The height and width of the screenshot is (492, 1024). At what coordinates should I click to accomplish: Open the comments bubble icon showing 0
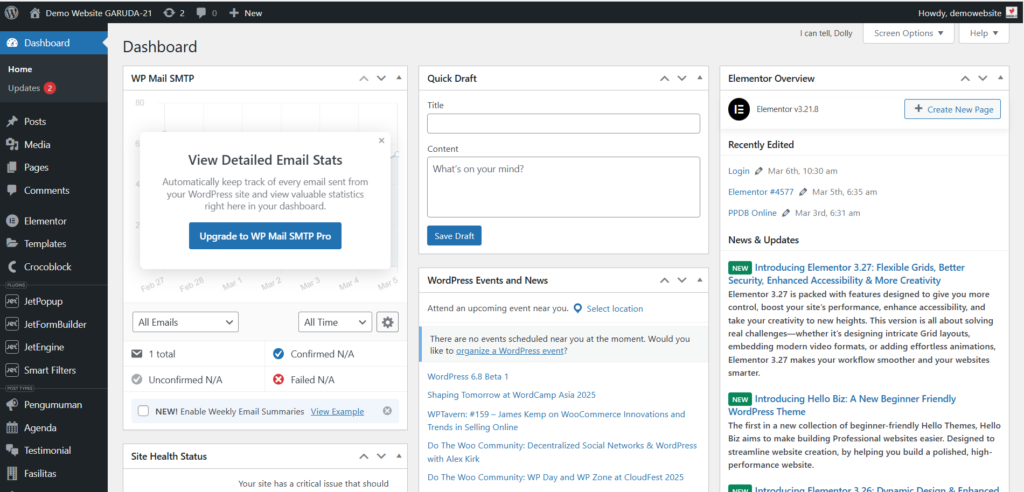(x=203, y=12)
